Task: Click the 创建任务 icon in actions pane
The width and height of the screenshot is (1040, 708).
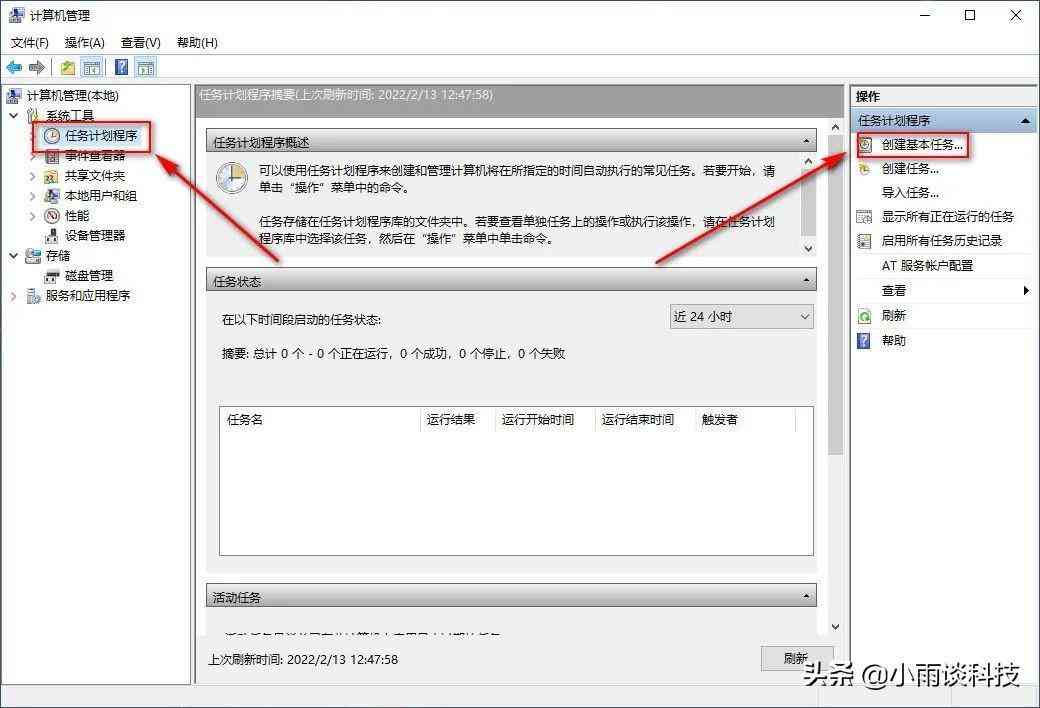Action: (x=864, y=169)
